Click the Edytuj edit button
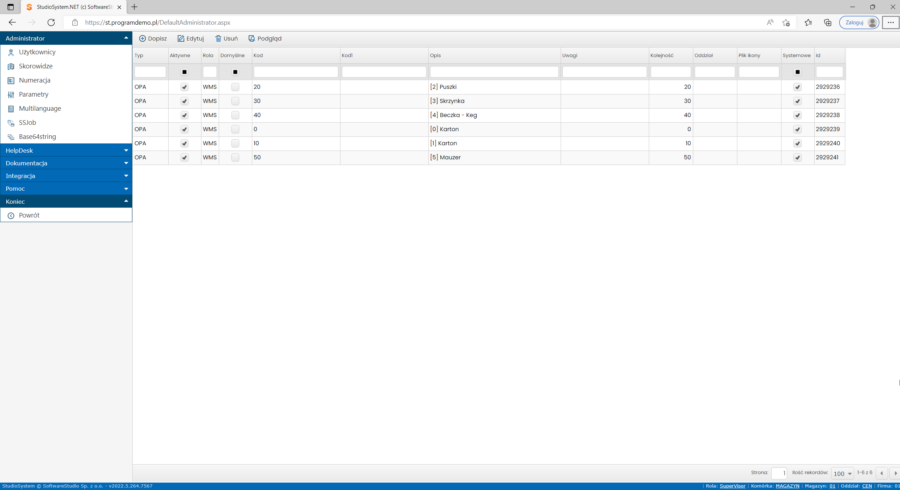900x490 pixels. [x=191, y=38]
